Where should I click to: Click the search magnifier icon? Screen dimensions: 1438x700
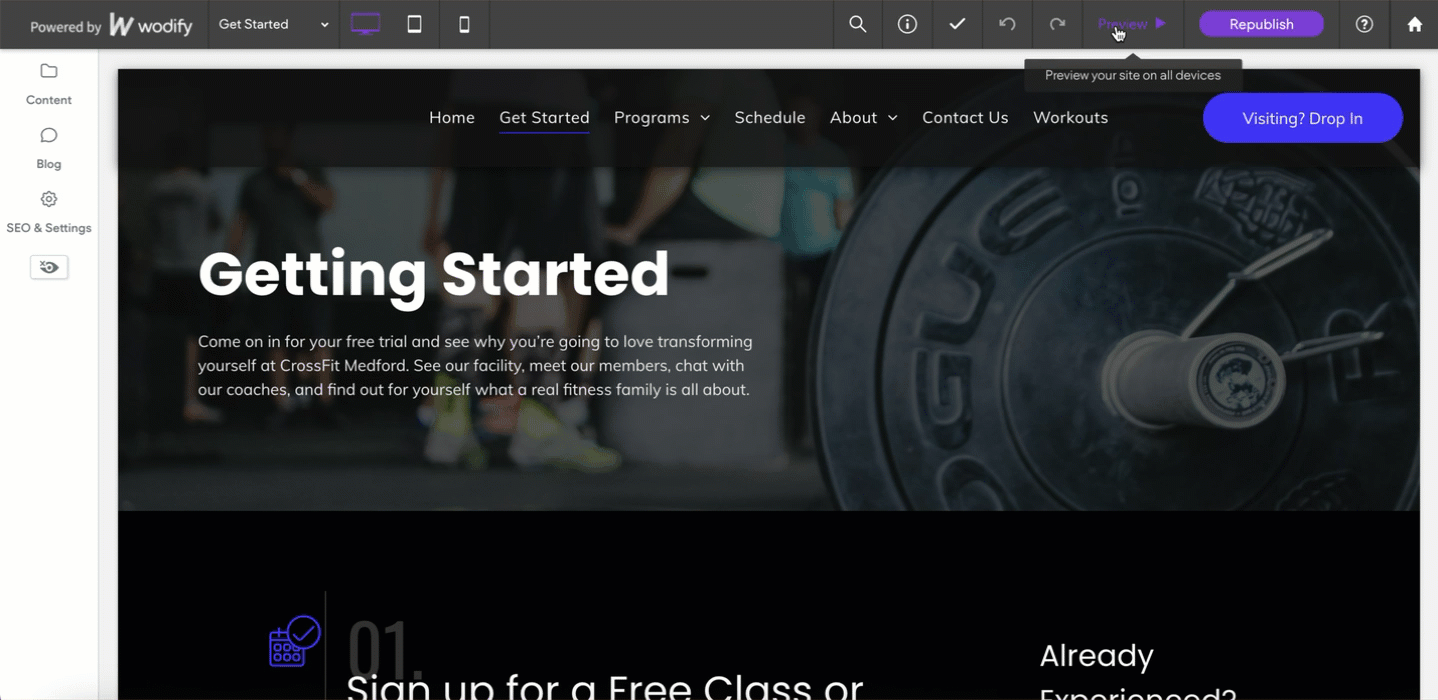pyautogui.click(x=858, y=24)
